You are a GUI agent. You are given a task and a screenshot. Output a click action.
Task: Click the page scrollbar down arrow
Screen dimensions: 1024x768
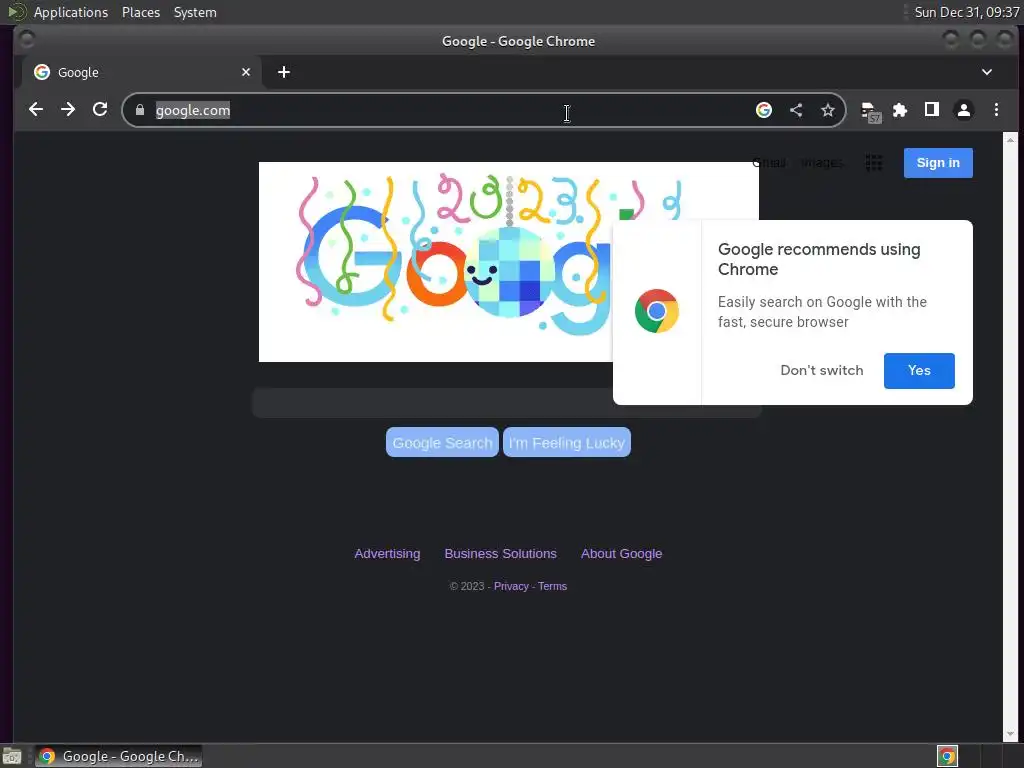pyautogui.click(x=1010, y=734)
